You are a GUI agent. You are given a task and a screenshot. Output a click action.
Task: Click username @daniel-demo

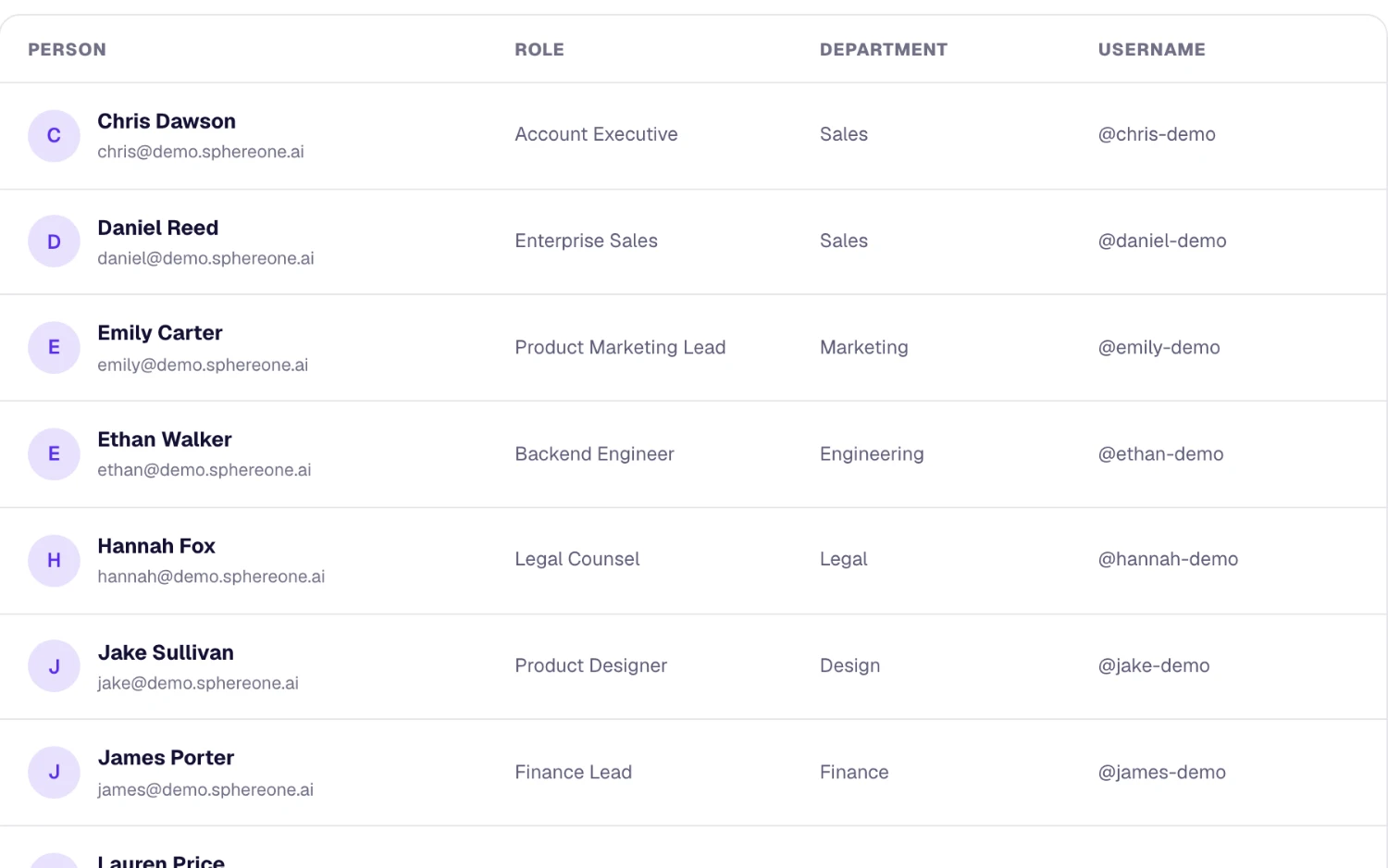(1162, 241)
